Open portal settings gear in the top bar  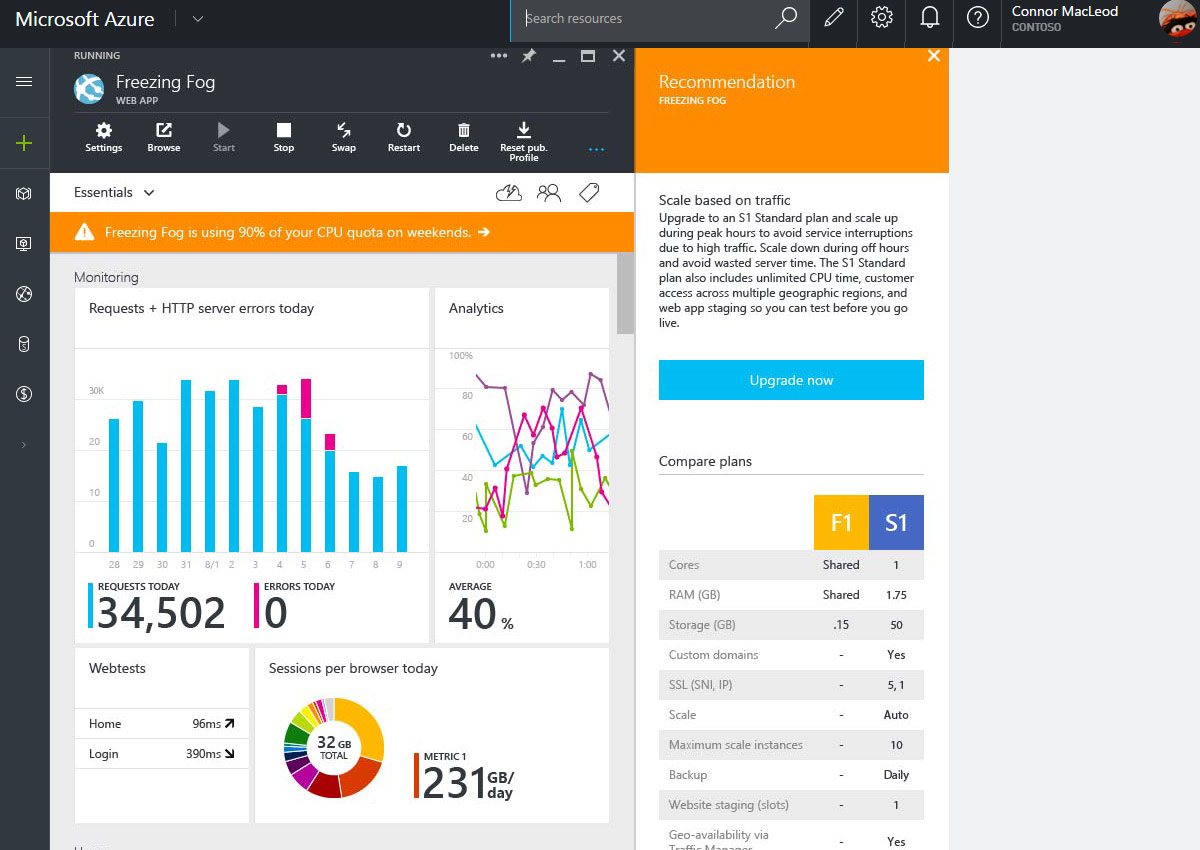(x=881, y=18)
